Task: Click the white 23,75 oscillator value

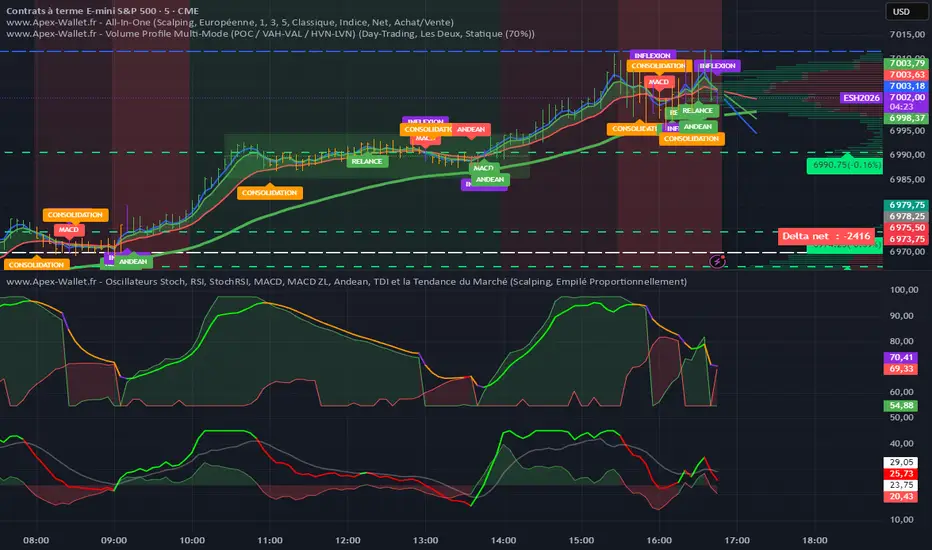Action: [902, 485]
